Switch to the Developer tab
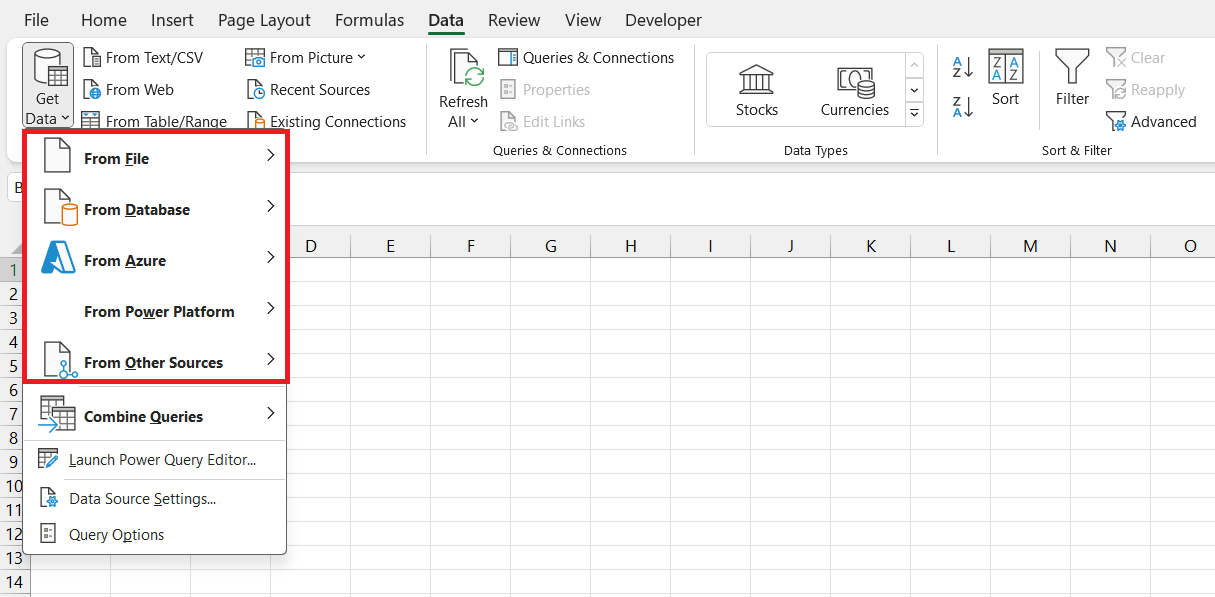Image resolution: width=1215 pixels, height=597 pixels. [663, 20]
